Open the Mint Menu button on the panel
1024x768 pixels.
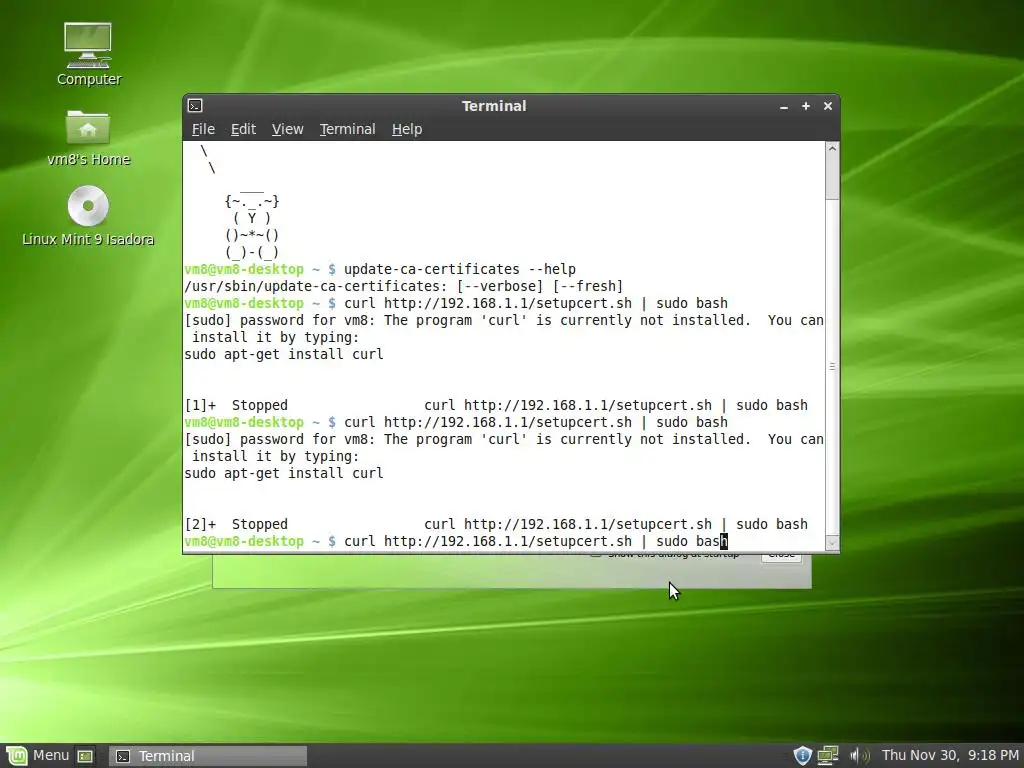pyautogui.click(x=37, y=756)
